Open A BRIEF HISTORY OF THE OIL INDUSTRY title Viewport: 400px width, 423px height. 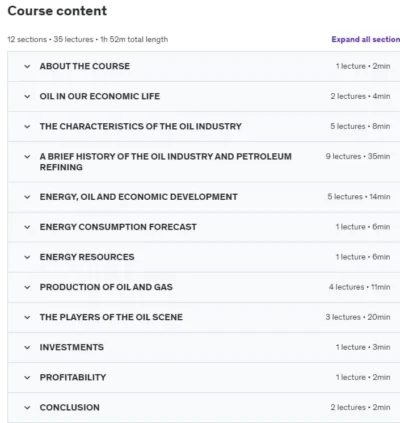[166, 162]
